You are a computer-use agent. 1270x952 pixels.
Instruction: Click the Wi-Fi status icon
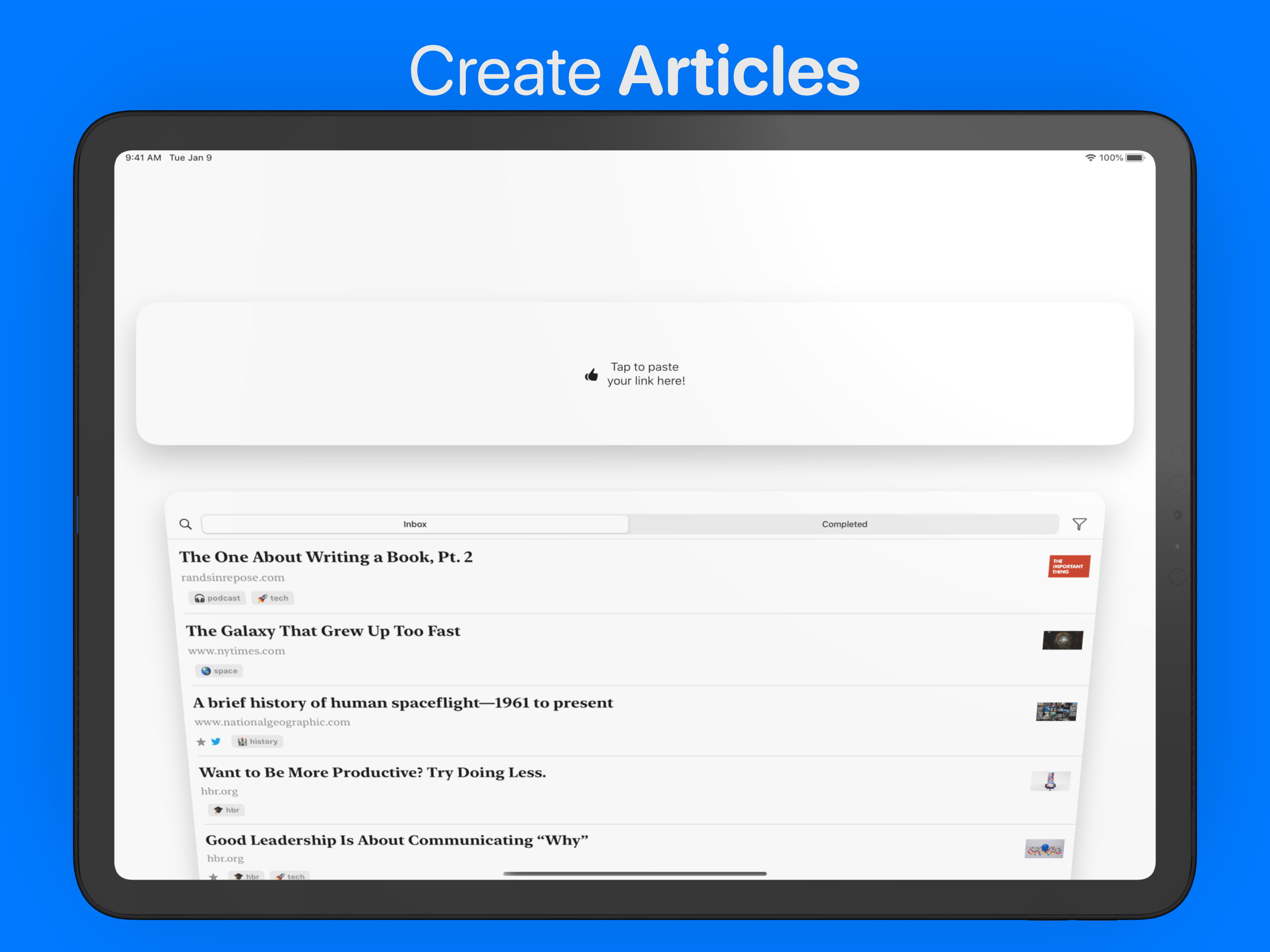(1090, 157)
